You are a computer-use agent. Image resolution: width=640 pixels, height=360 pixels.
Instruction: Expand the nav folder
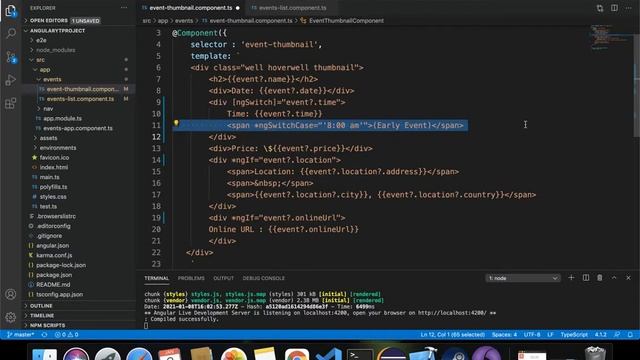[48, 109]
